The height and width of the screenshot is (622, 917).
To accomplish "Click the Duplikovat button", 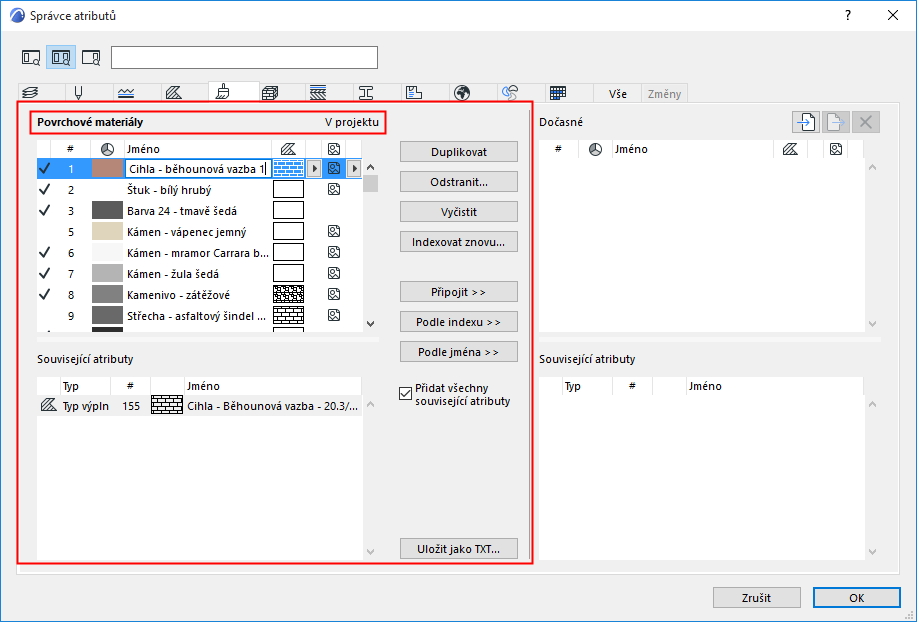I will click(459, 152).
